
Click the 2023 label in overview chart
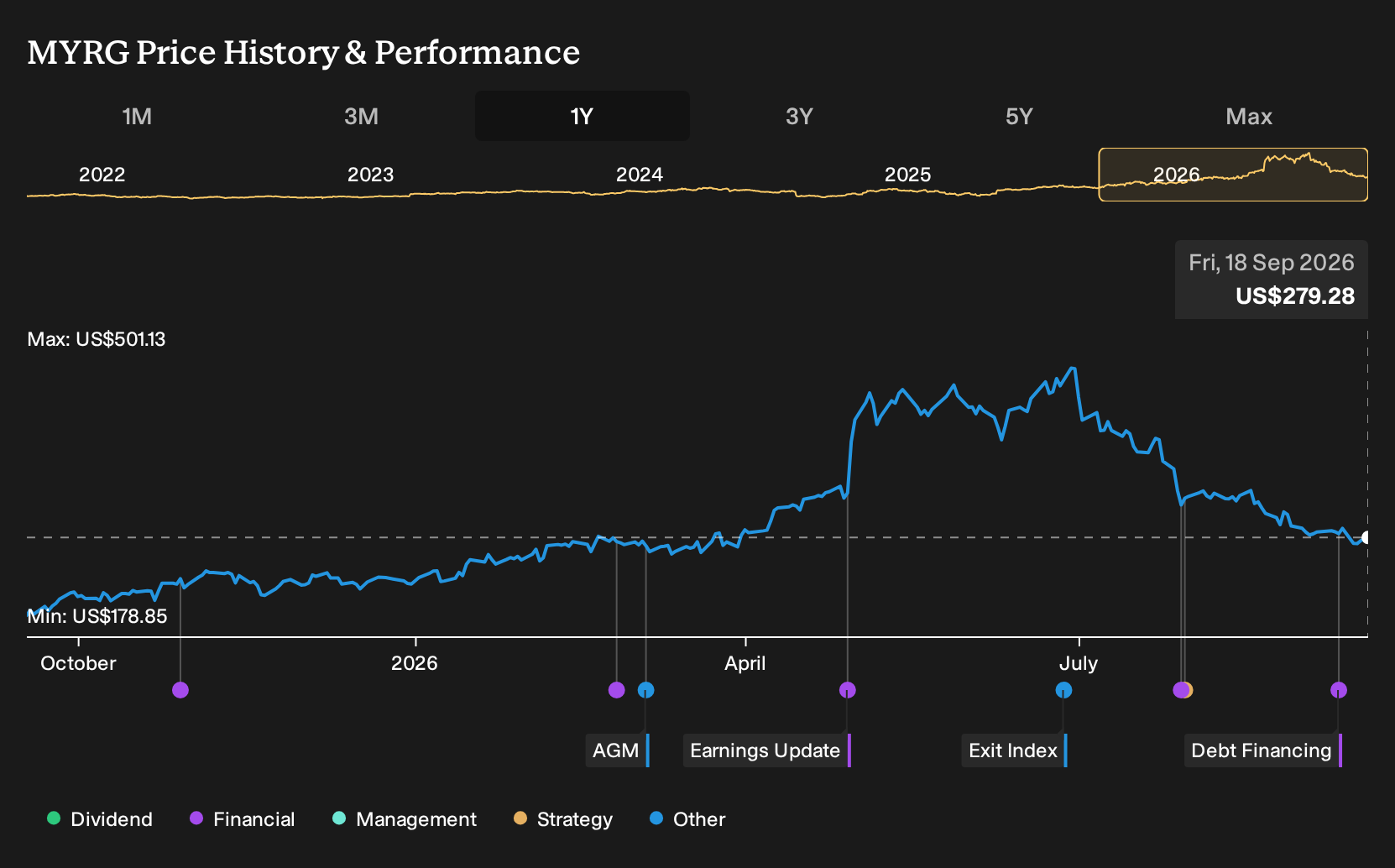point(370,175)
